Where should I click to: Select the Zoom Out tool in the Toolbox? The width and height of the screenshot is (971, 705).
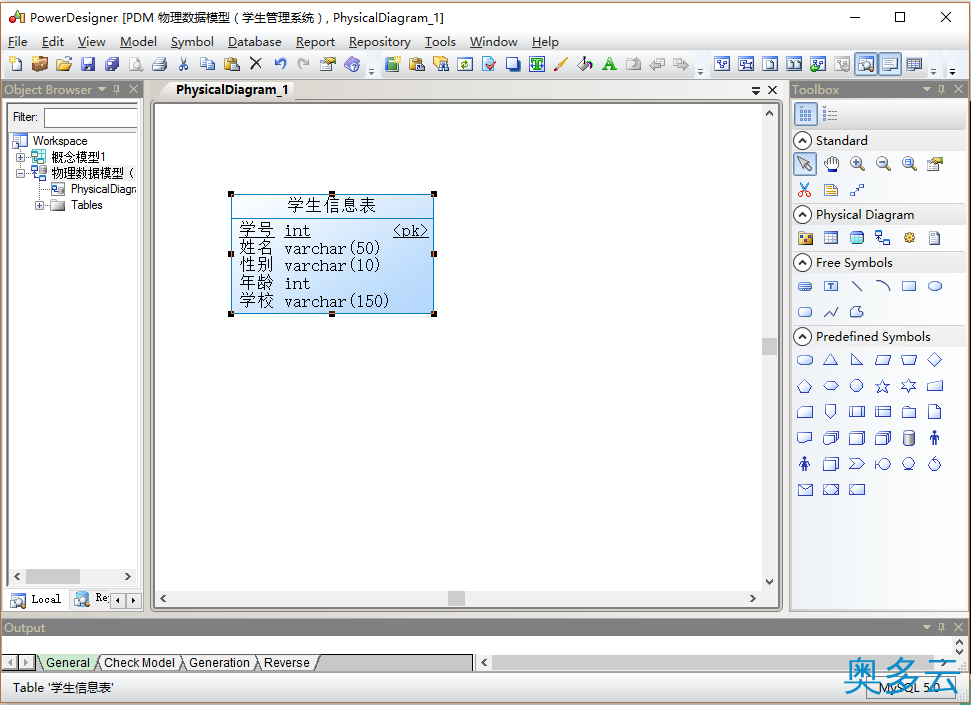[883, 164]
